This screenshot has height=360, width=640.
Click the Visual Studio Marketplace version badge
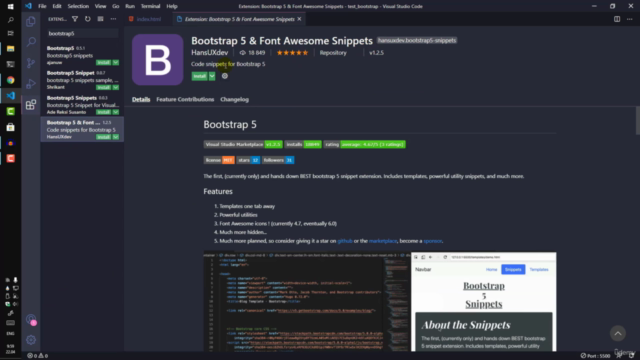[243, 144]
